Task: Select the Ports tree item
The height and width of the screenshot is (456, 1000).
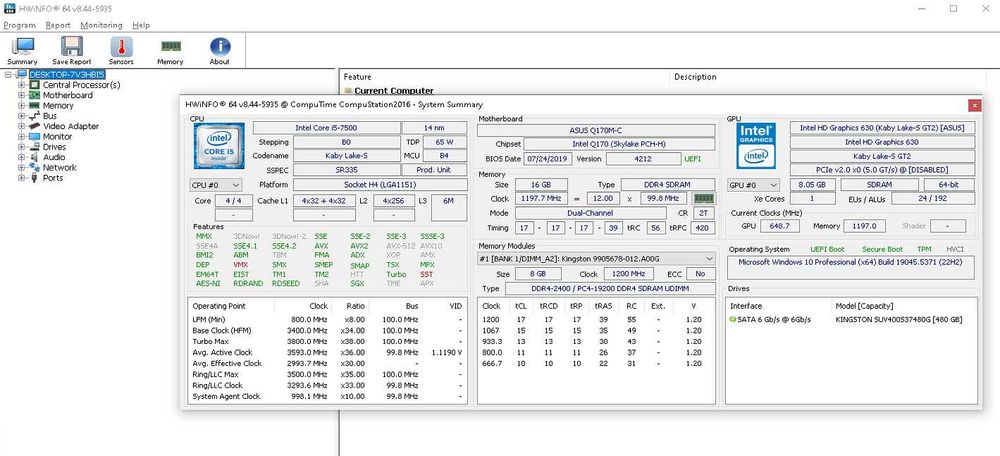Action: coord(53,178)
